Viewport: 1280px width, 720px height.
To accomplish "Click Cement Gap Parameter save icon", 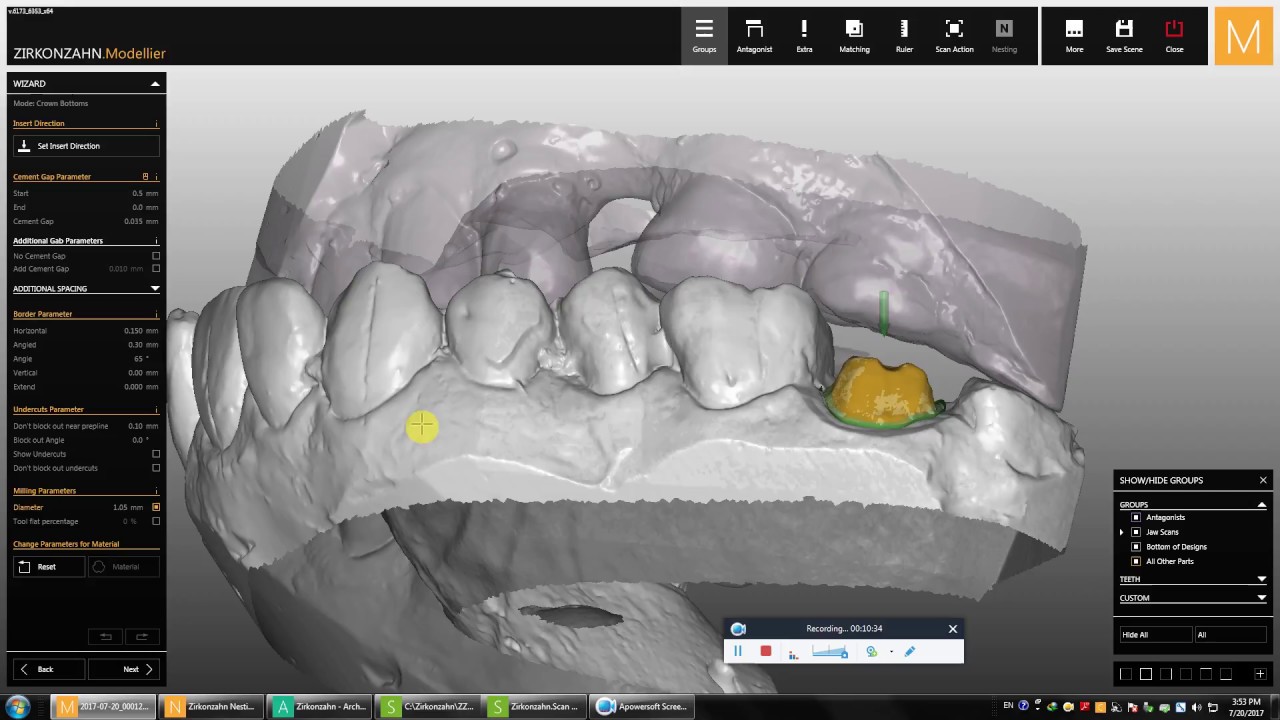I will tap(145, 177).
